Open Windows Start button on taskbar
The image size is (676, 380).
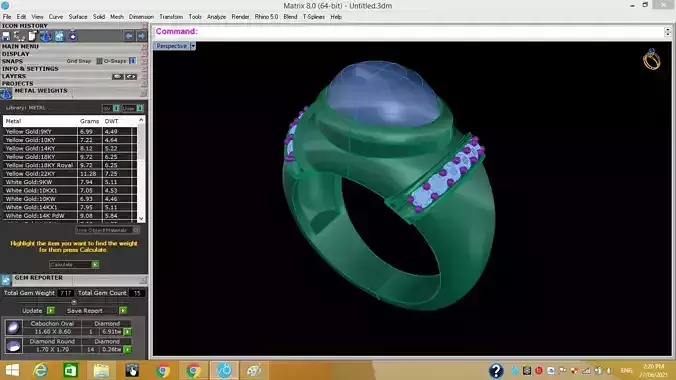point(12,371)
